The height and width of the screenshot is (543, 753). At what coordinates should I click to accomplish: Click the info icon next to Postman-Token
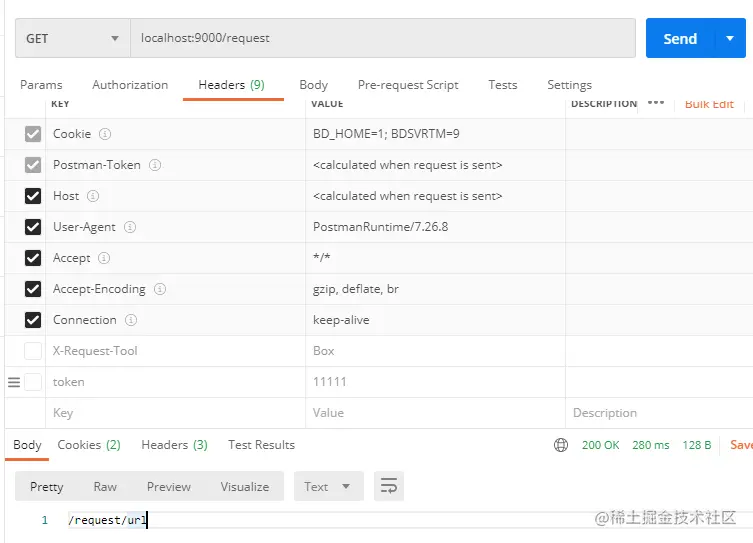pyautogui.click(x=155, y=165)
